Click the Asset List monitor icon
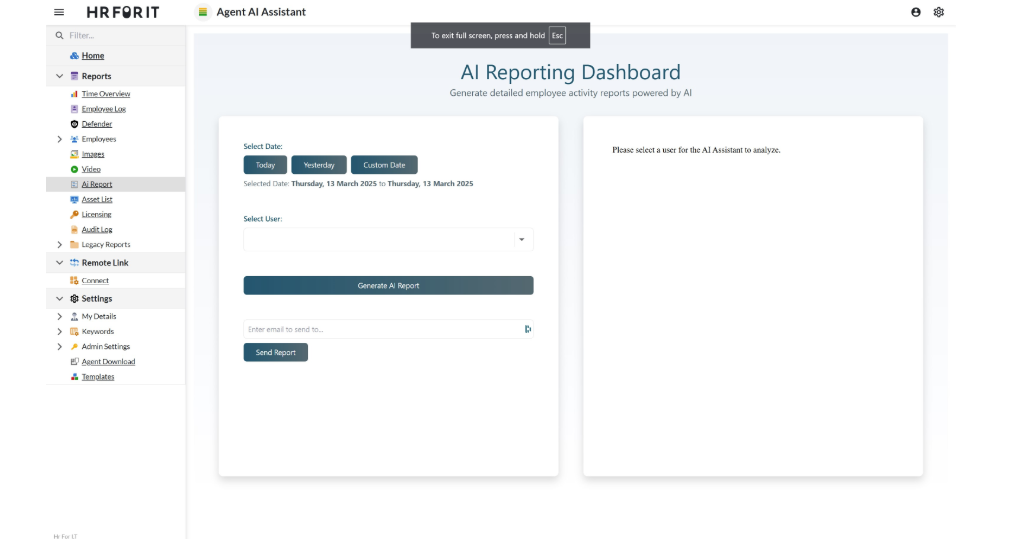This screenshot has height=539, width=1012. 74,199
